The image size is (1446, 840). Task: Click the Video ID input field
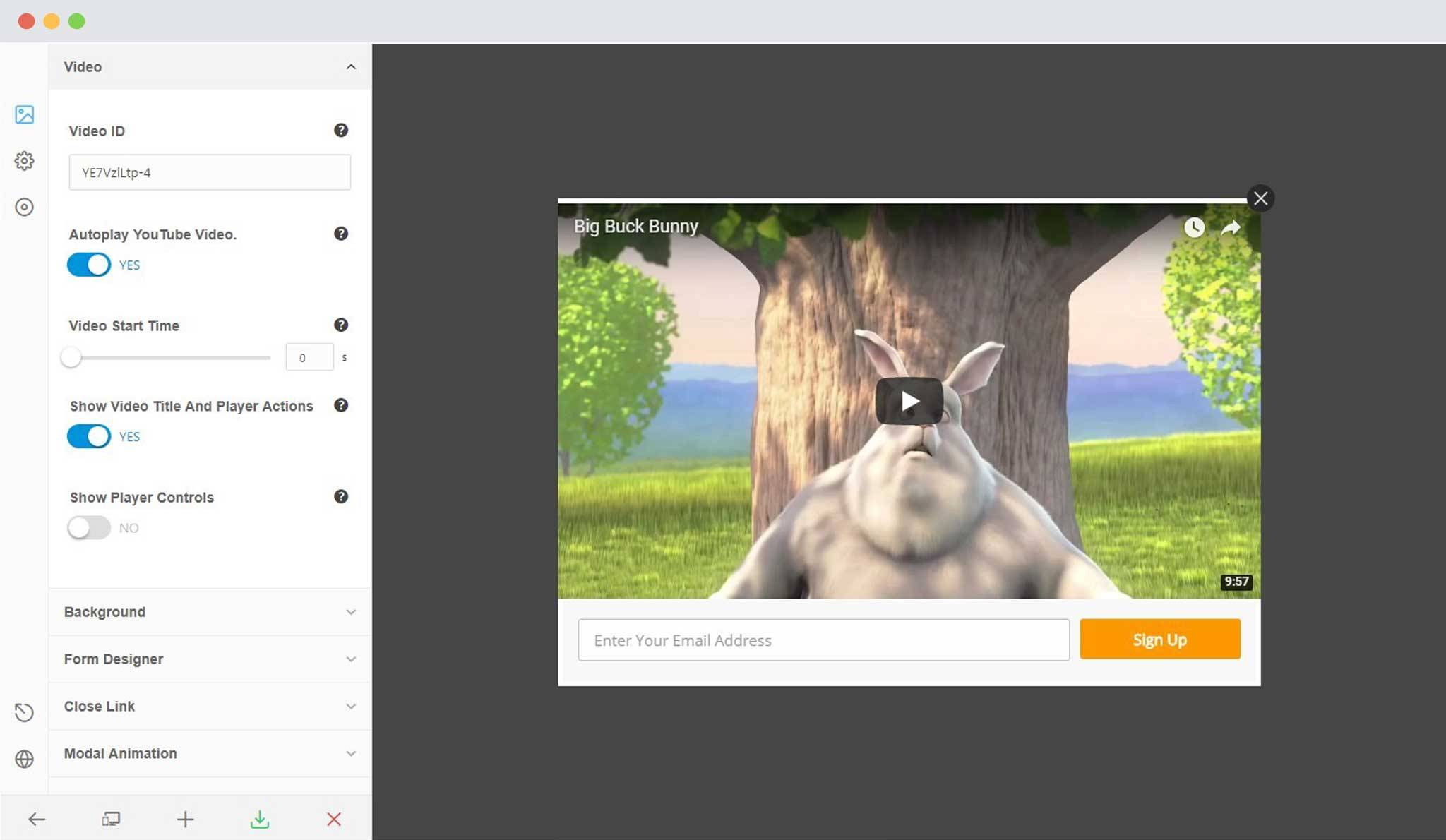pos(210,172)
